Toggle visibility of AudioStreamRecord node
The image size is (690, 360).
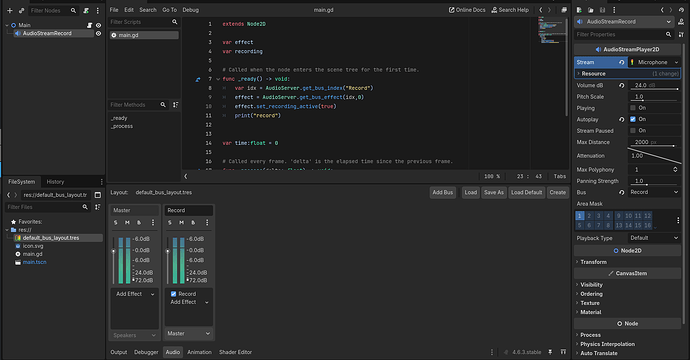(x=99, y=33)
